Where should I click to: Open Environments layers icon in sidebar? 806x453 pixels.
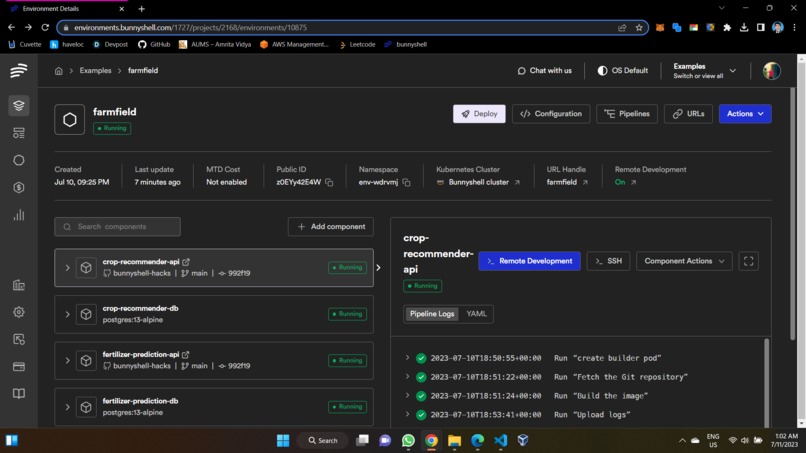click(x=19, y=105)
